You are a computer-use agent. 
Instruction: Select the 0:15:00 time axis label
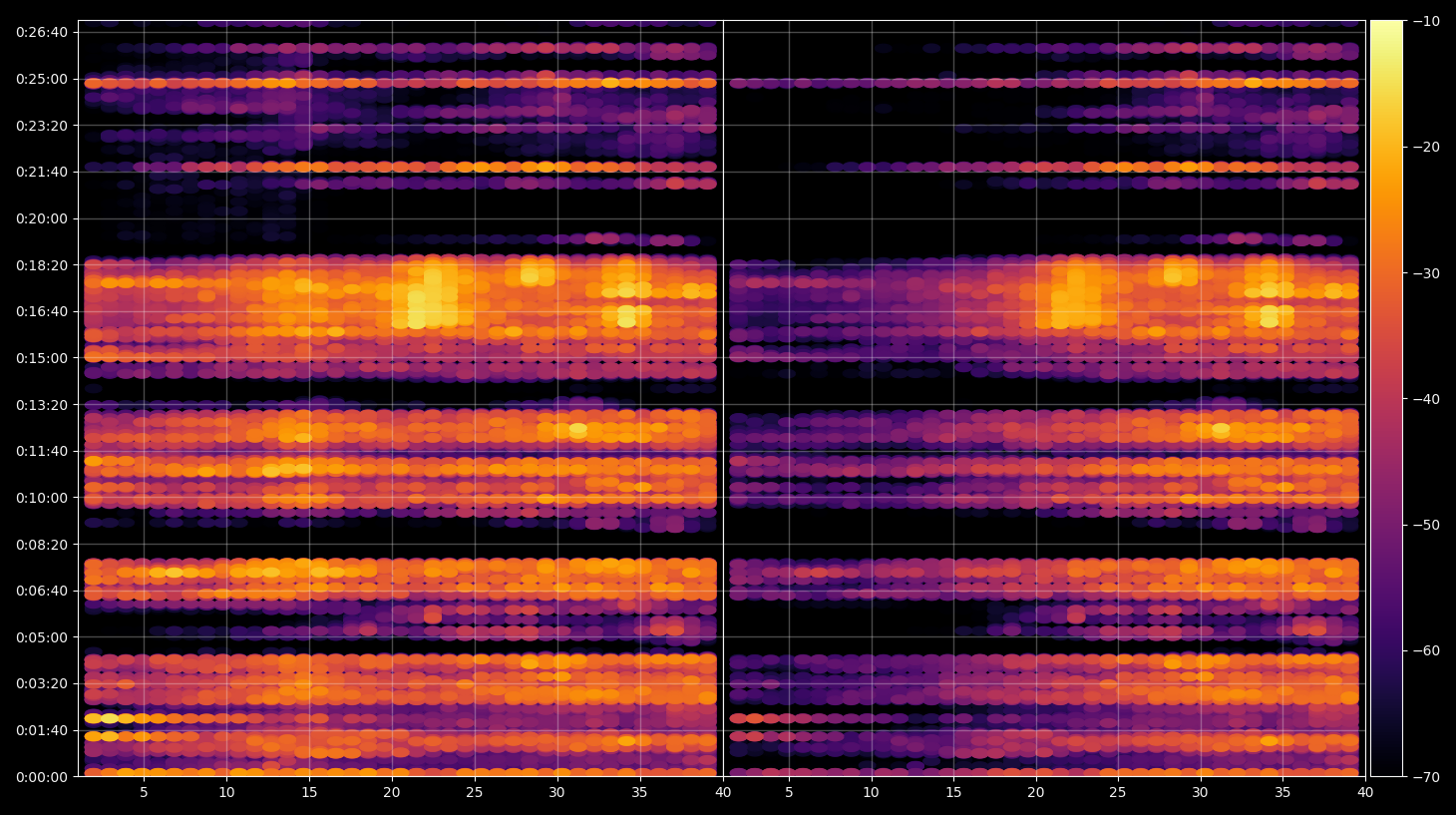[x=42, y=358]
